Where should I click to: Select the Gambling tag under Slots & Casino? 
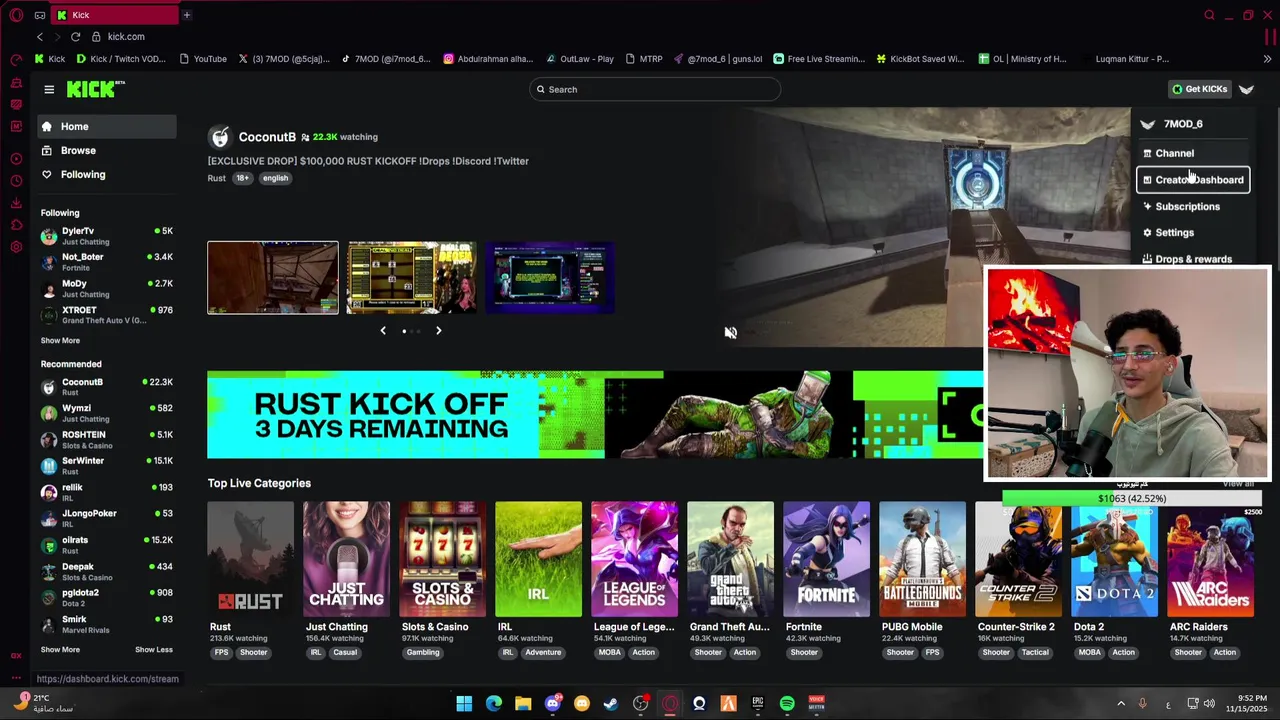[423, 653]
